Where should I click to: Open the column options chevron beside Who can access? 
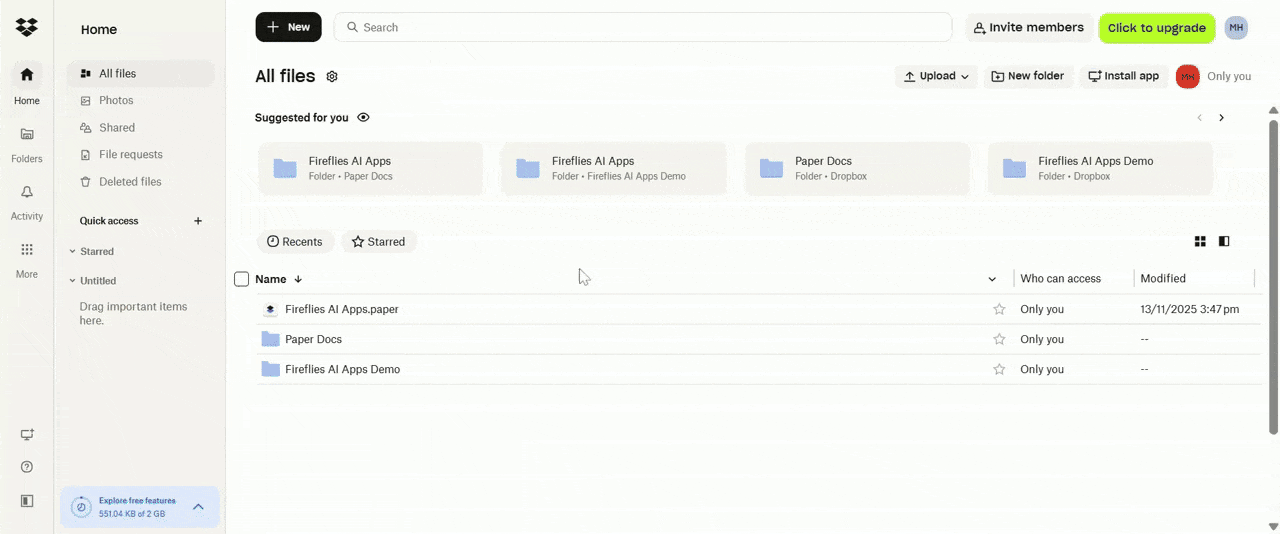(992, 279)
